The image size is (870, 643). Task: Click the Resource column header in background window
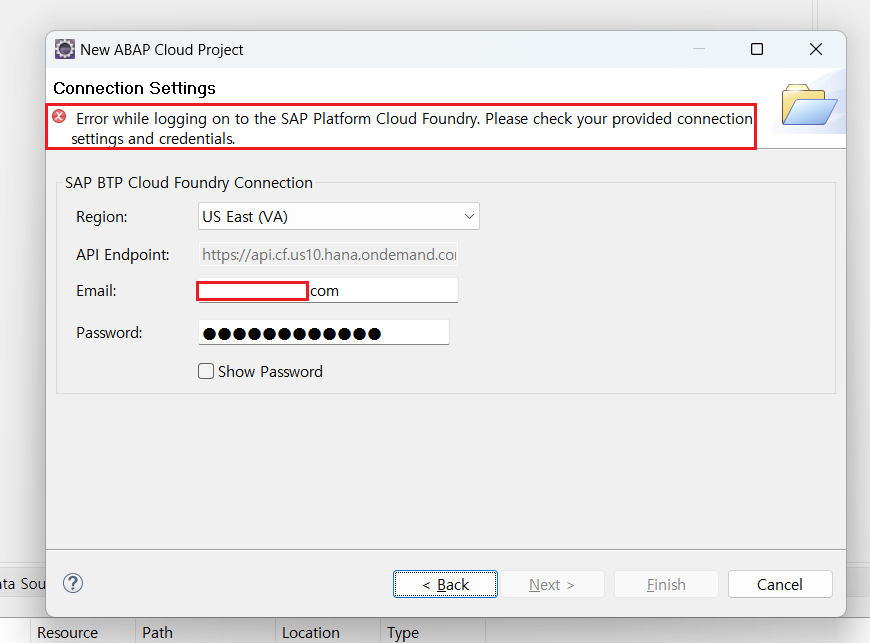pyautogui.click(x=67, y=632)
